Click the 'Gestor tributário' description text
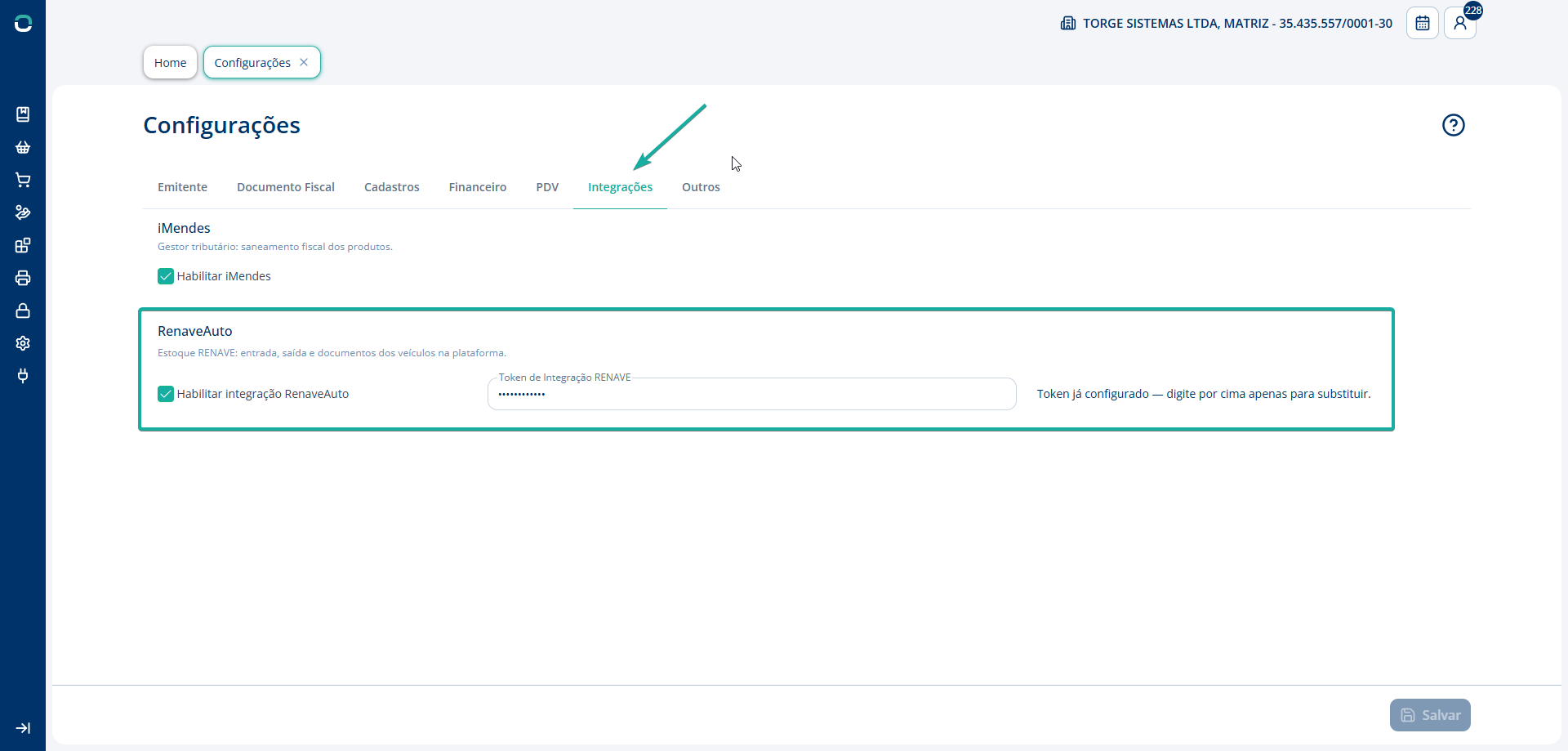The image size is (1568, 751). click(275, 247)
